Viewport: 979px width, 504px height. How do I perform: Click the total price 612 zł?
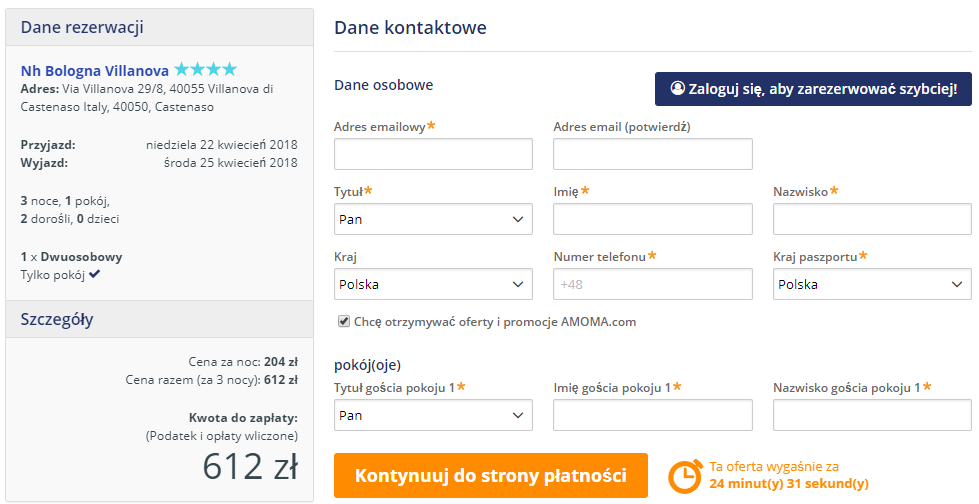[x=250, y=467]
